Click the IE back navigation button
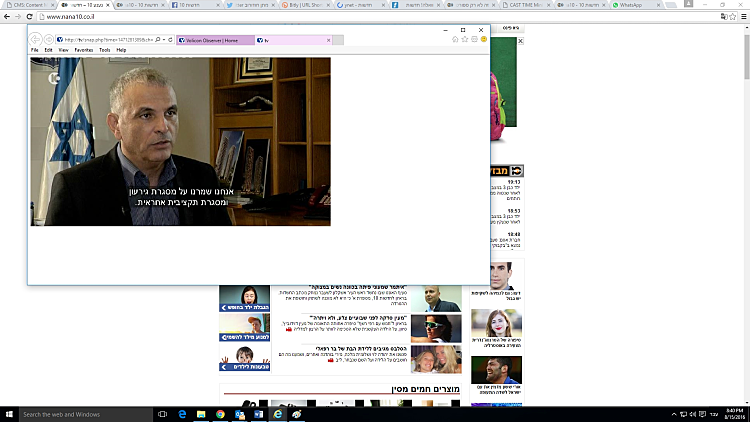Screen dimensions: 750x422 (x=36, y=39)
